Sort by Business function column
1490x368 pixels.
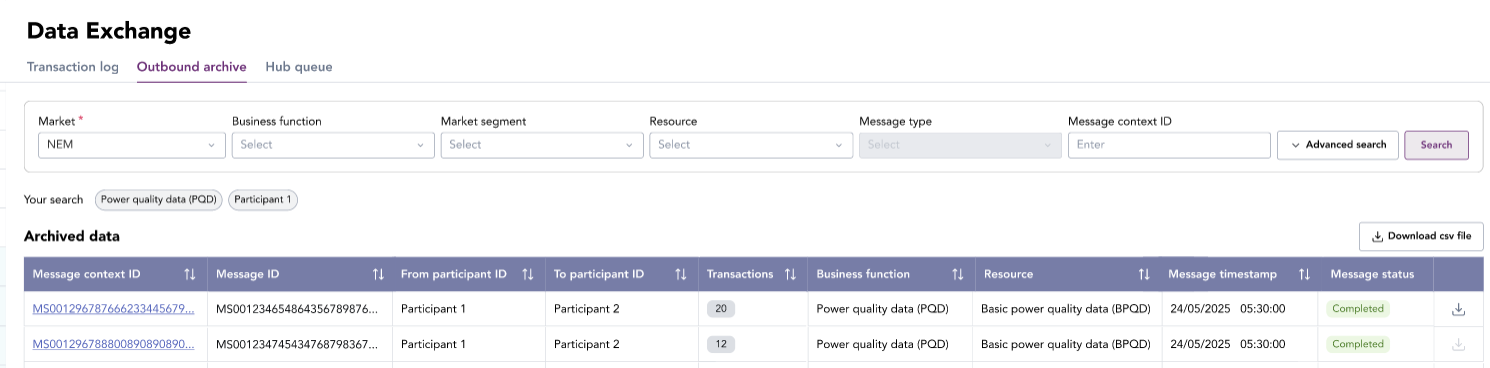point(957,274)
